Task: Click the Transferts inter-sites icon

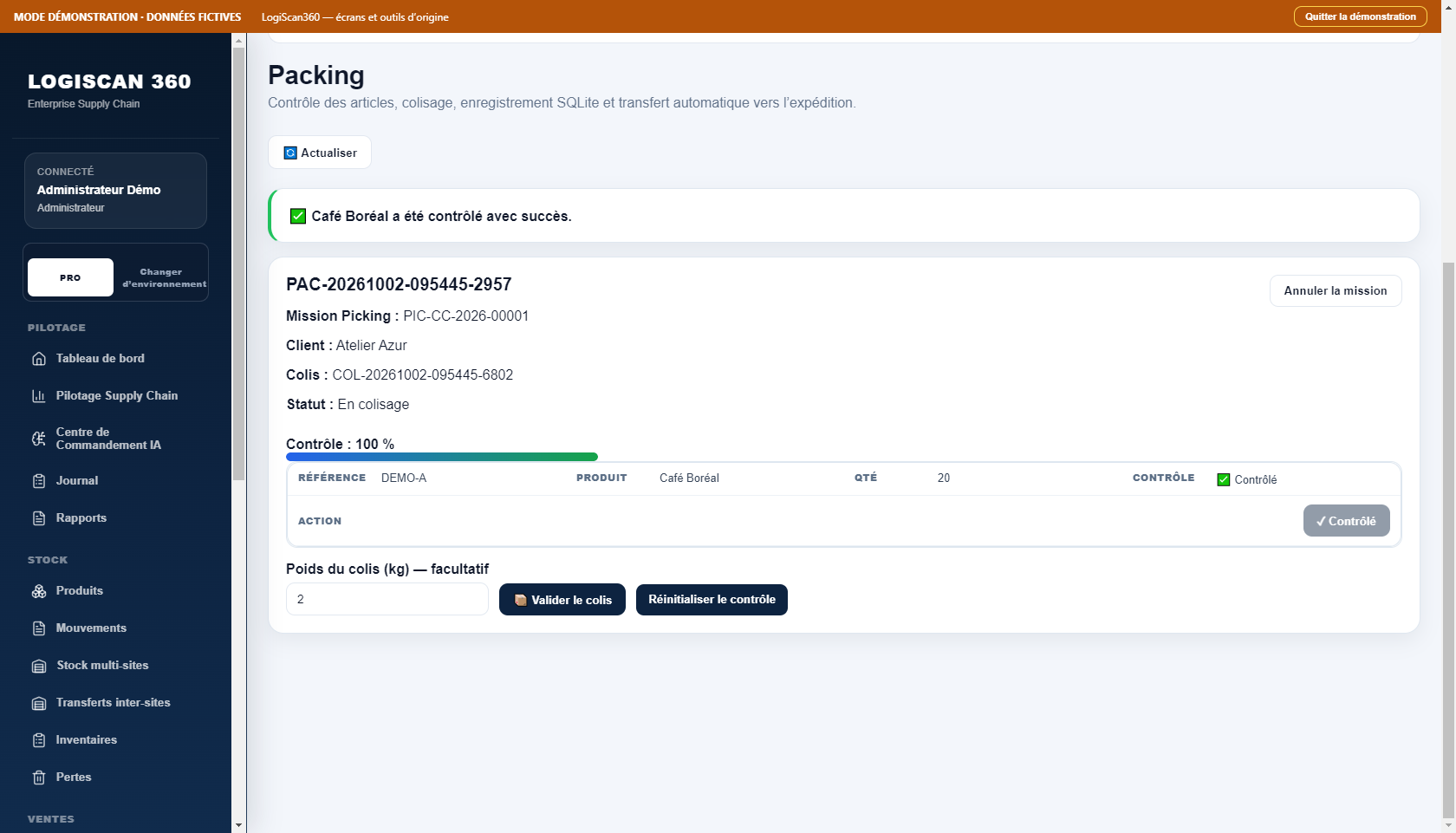Action: point(39,703)
